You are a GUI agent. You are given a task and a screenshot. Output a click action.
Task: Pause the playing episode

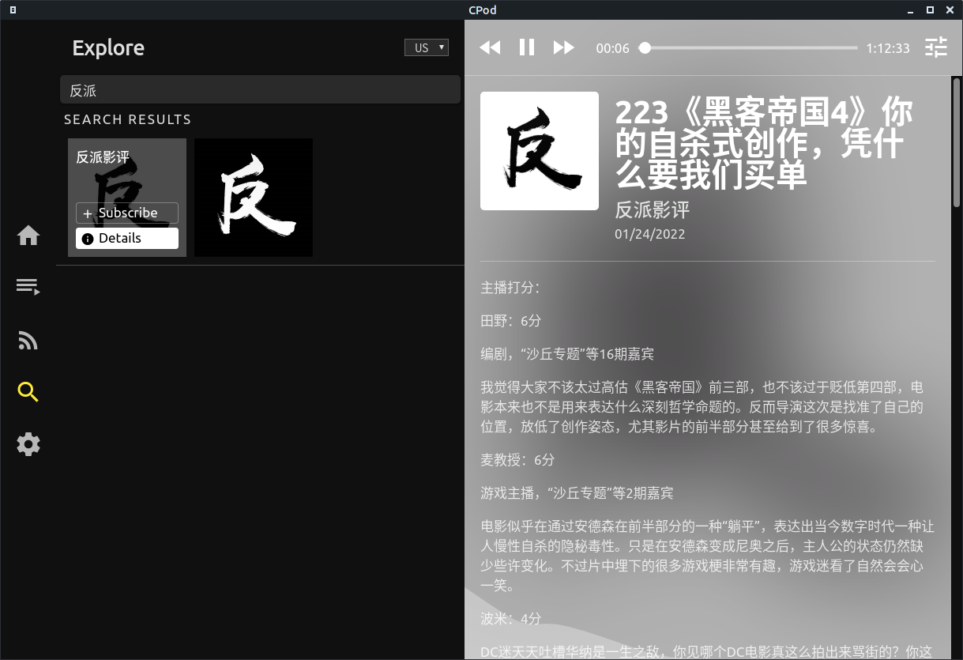pyautogui.click(x=527, y=48)
